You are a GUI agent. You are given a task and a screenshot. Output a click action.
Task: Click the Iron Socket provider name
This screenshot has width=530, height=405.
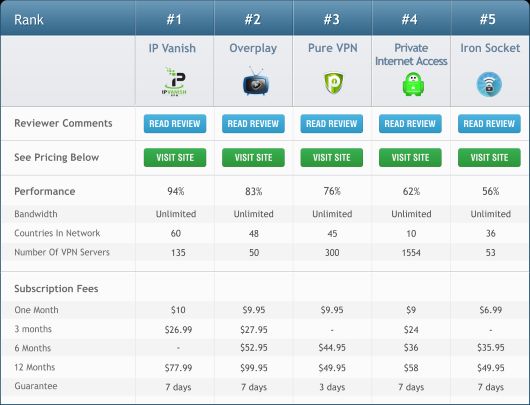[490, 48]
